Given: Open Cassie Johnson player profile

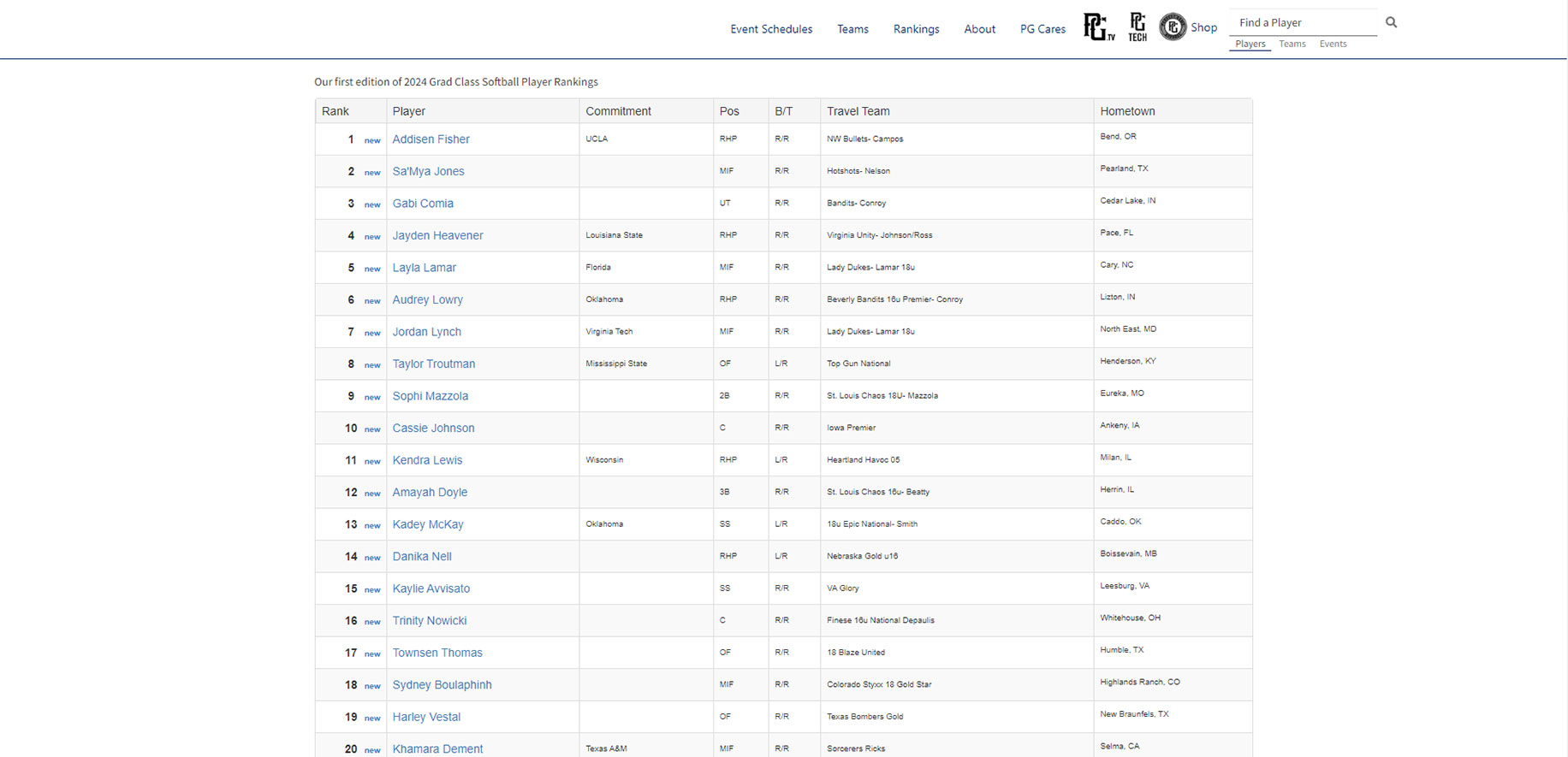Looking at the screenshot, I should point(433,428).
